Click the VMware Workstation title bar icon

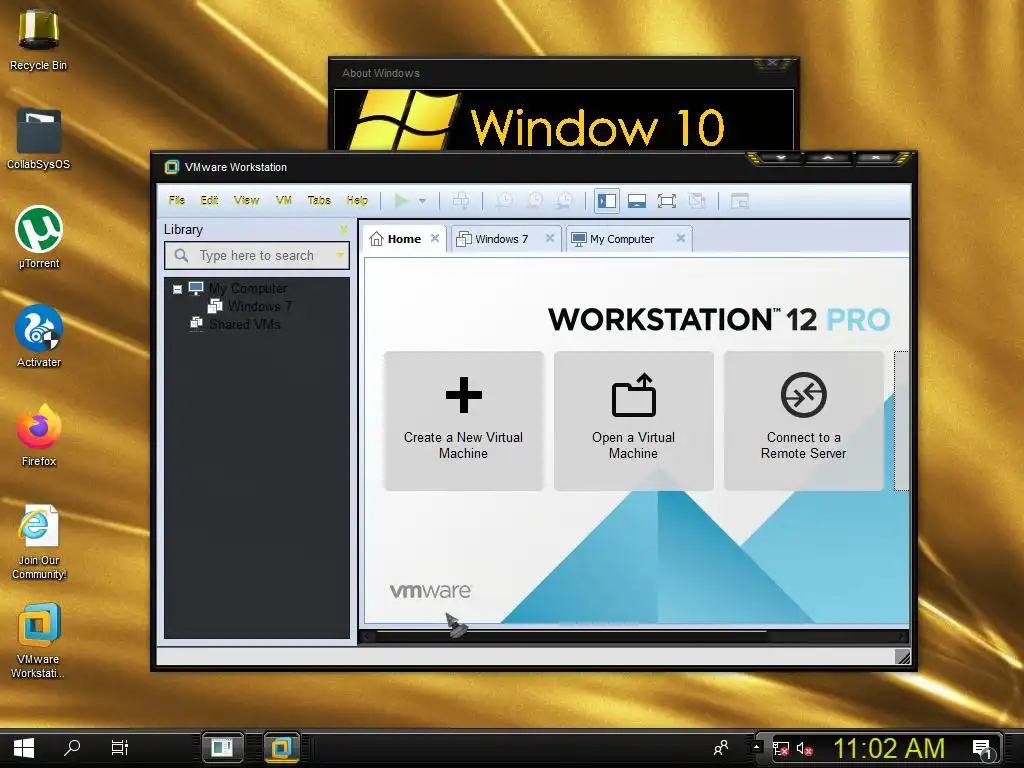tap(171, 167)
